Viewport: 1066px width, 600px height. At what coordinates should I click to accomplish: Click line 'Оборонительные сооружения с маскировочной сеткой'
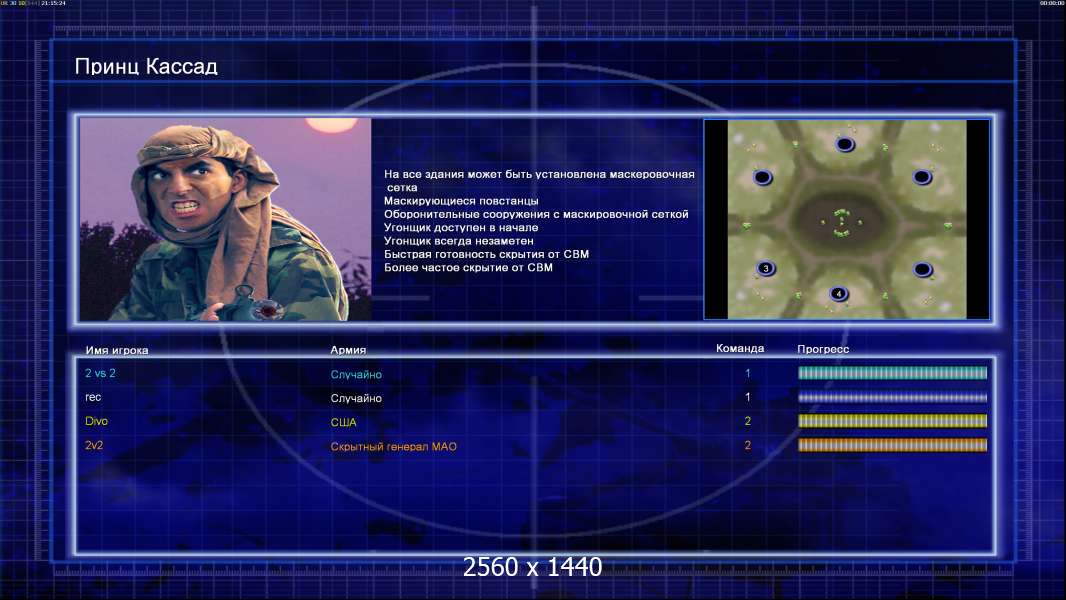(536, 214)
